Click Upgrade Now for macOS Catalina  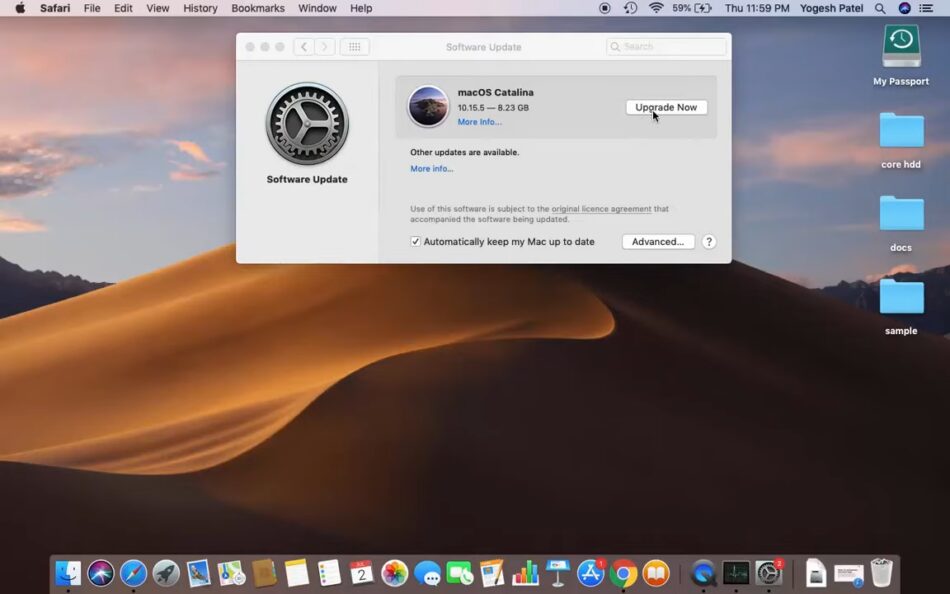coord(666,107)
